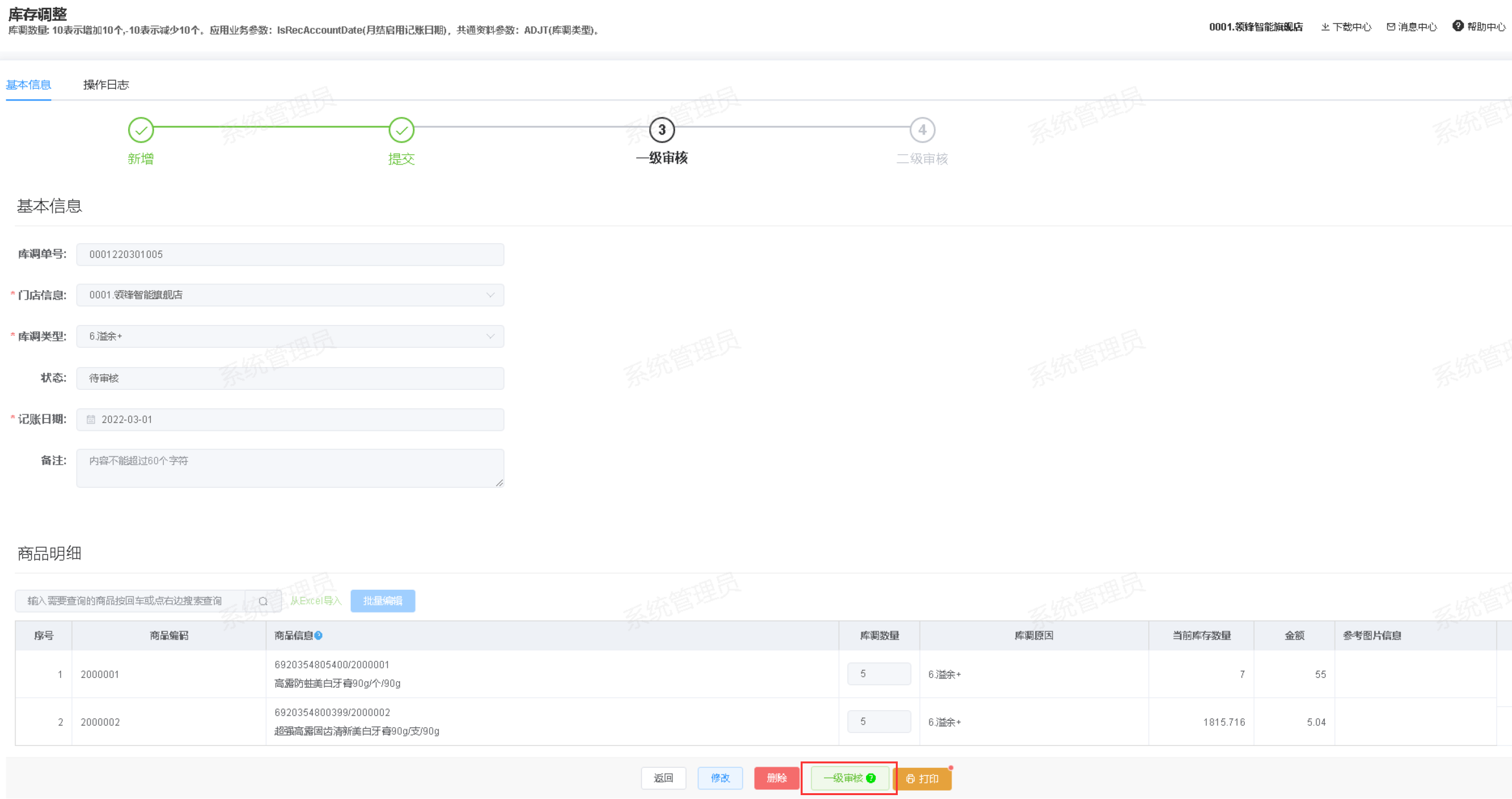Screen dimensions: 1512x799
Task: Open the 下载中心 download center
Action: click(x=1346, y=27)
